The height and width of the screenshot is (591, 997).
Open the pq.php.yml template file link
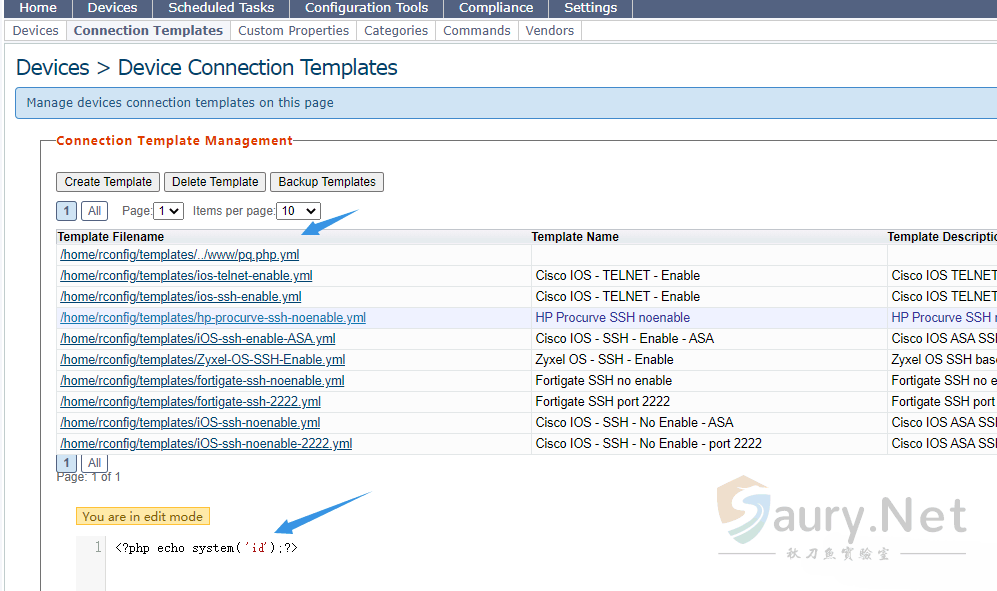pos(179,255)
